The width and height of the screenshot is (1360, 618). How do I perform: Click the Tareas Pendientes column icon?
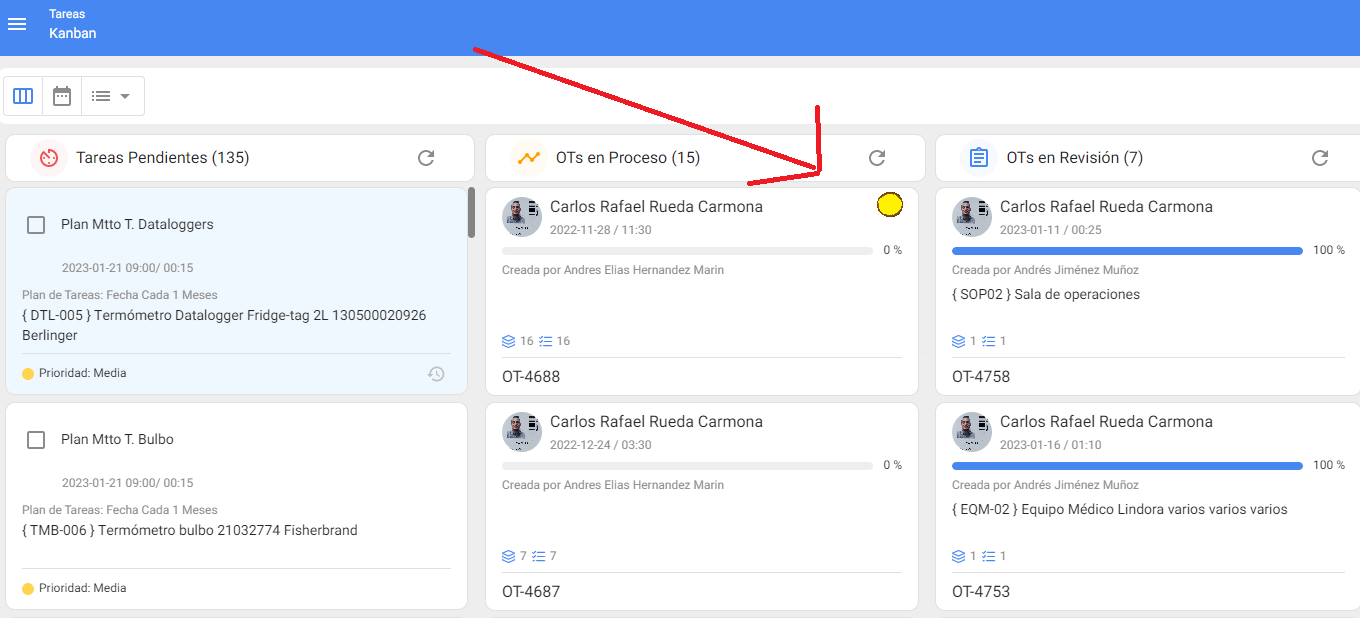pos(48,158)
